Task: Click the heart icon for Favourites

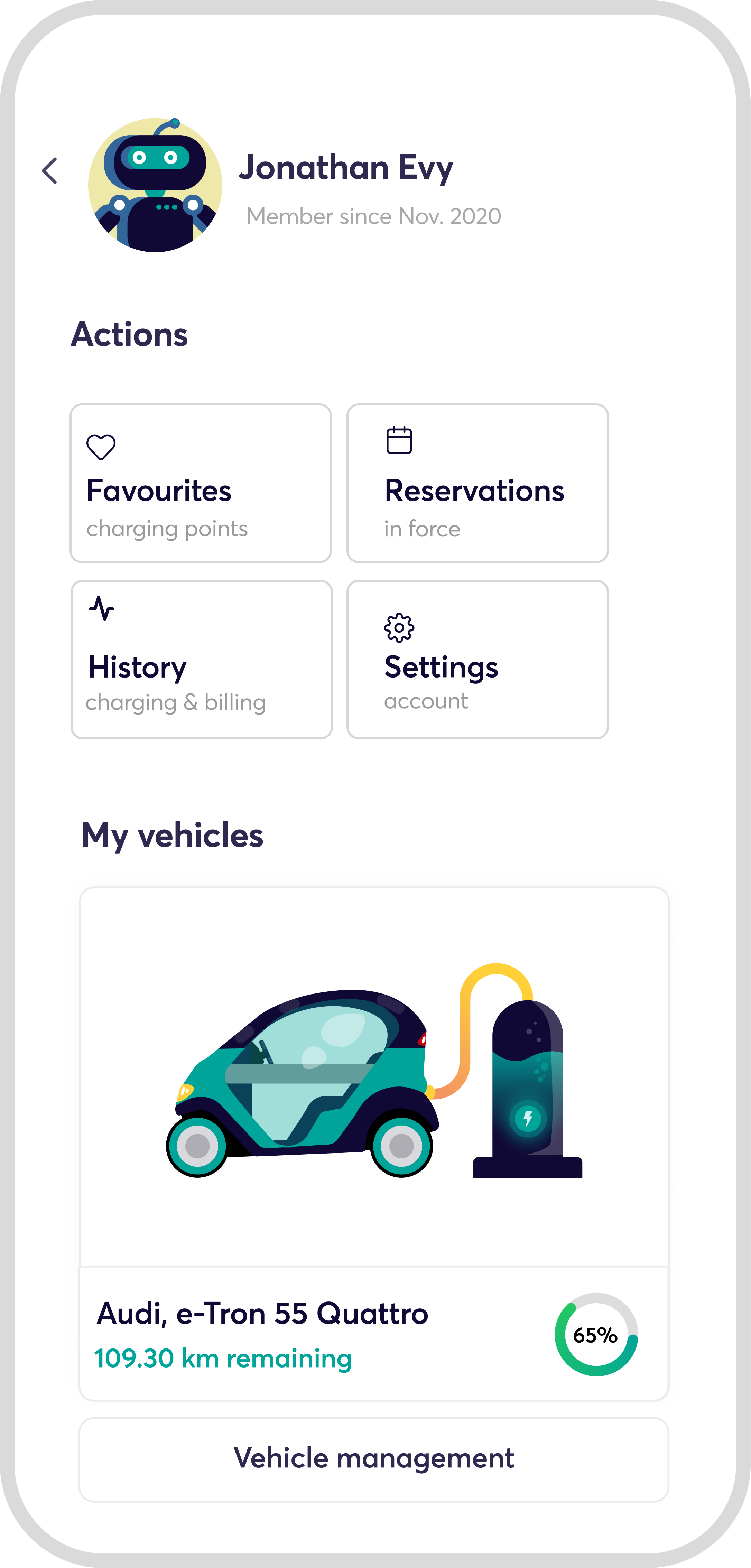Action: [101, 447]
